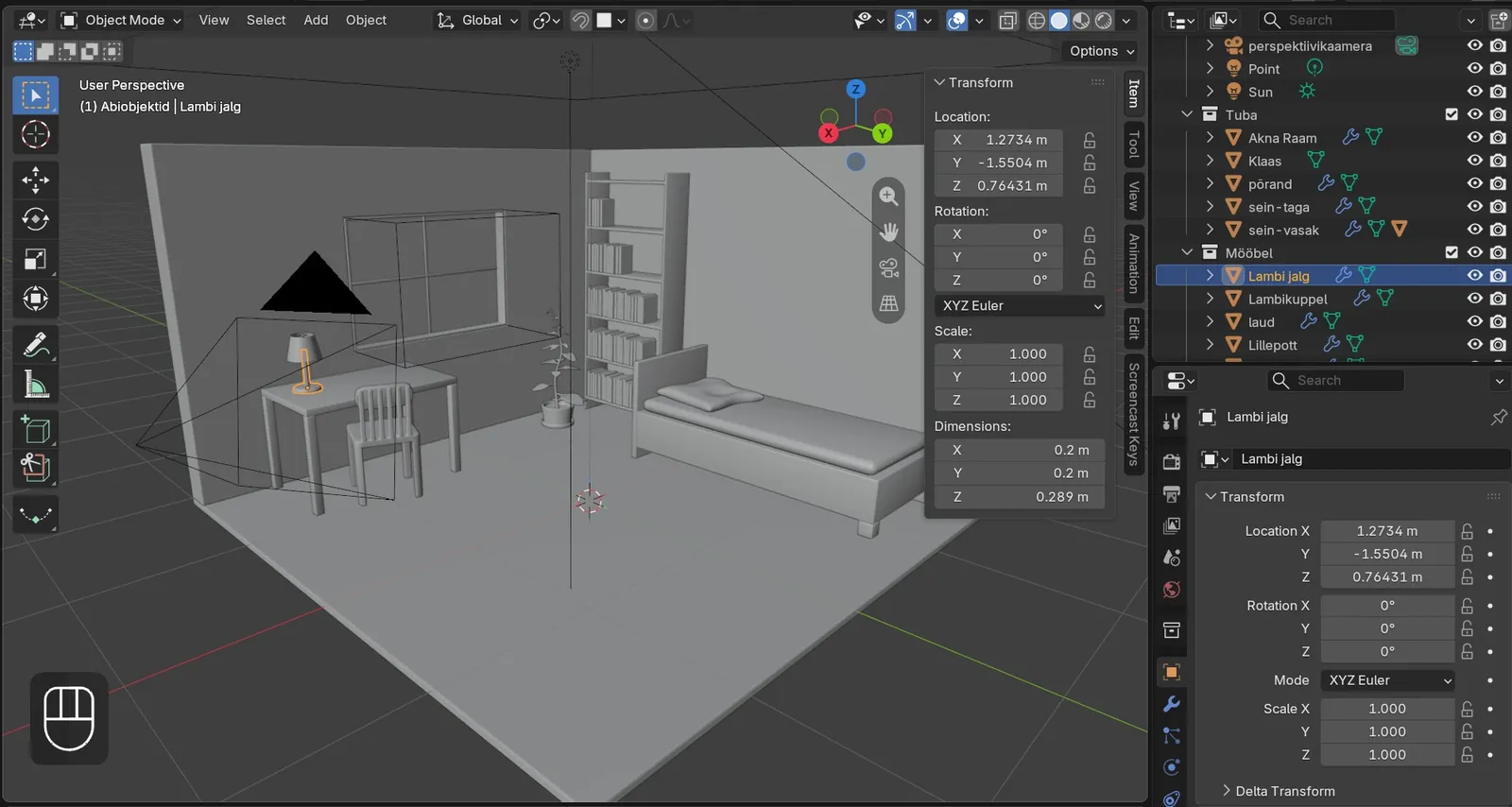Pick the Annotate pencil tool
The image size is (1512, 807).
click(36, 345)
